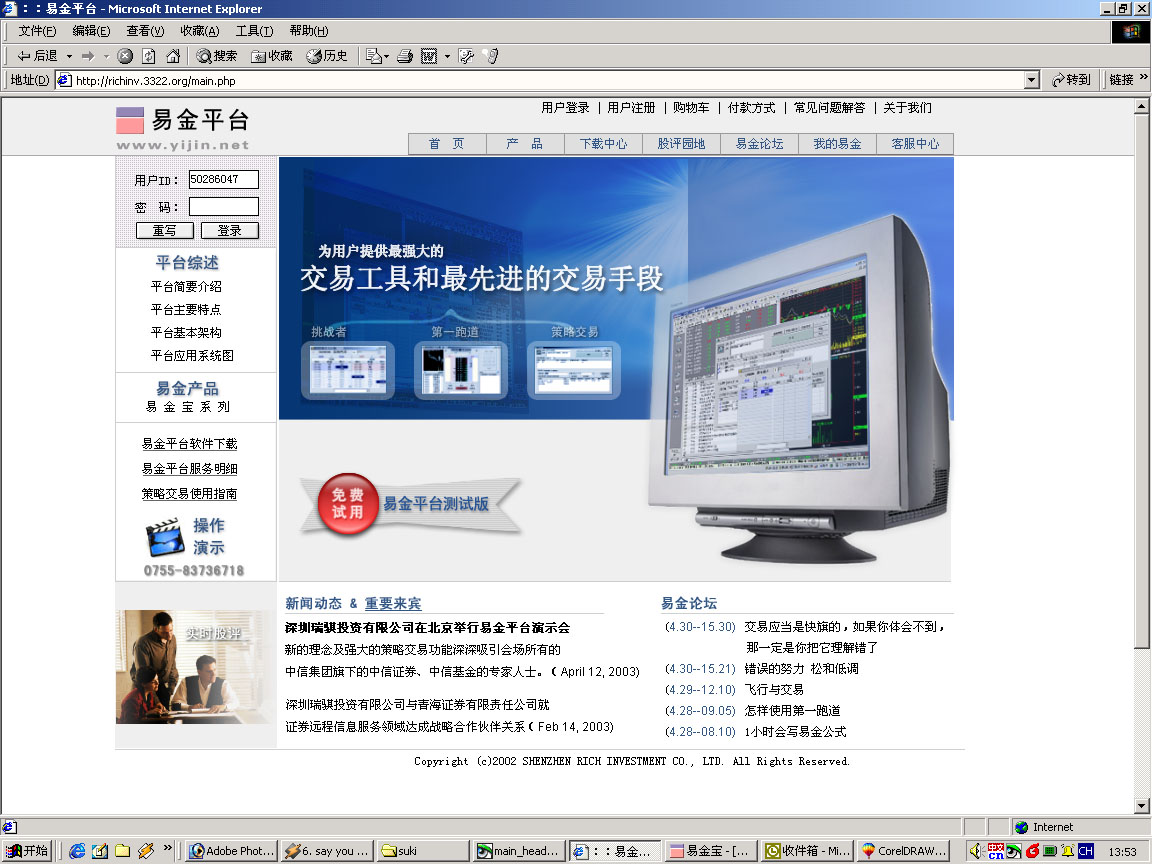Switch to the 易金论坛 navigation tab
The height and width of the screenshot is (864, 1152).
pyautogui.click(x=759, y=144)
